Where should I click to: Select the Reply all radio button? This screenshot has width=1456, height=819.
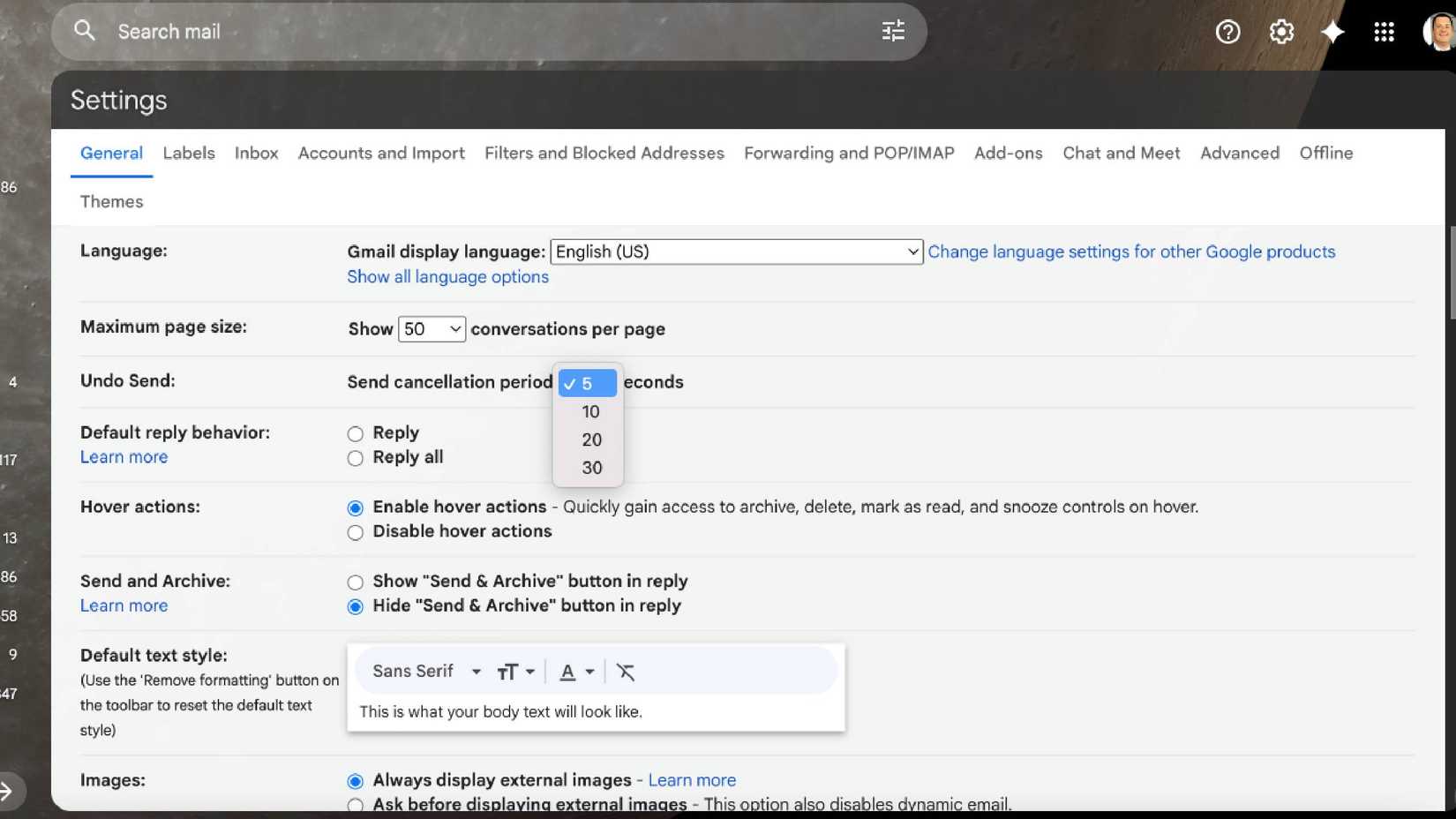click(x=356, y=458)
